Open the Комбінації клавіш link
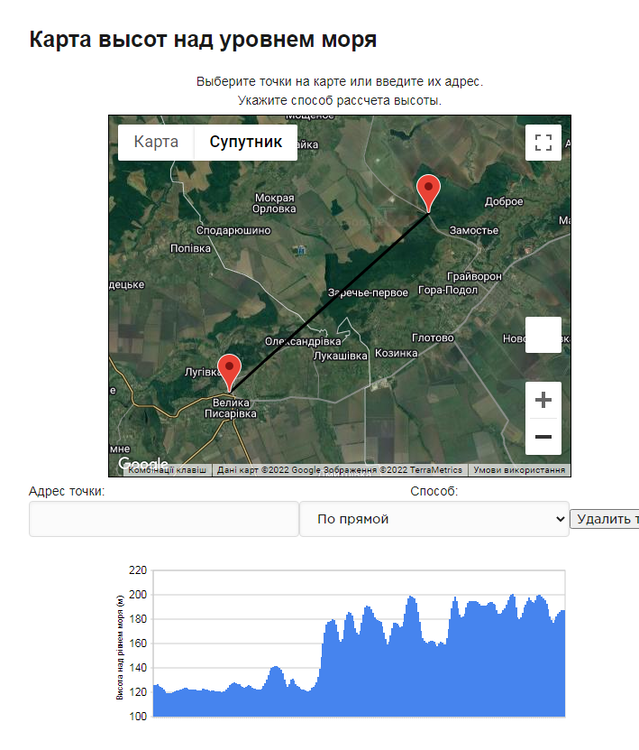Viewport: 639px width, 750px height. click(x=167, y=470)
